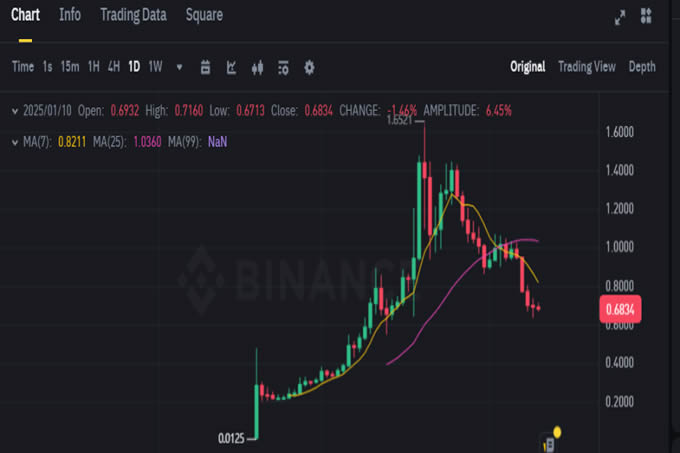Change the candlestick chart style icon

tap(258, 67)
